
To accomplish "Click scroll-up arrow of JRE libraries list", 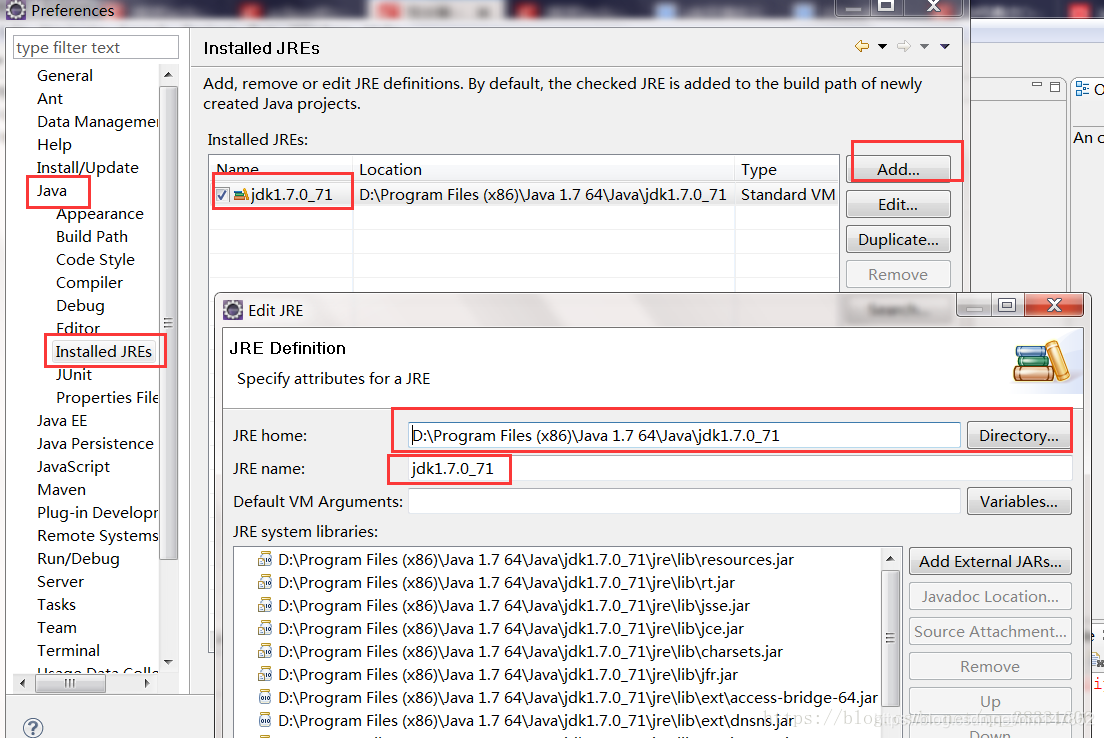I will coord(890,558).
